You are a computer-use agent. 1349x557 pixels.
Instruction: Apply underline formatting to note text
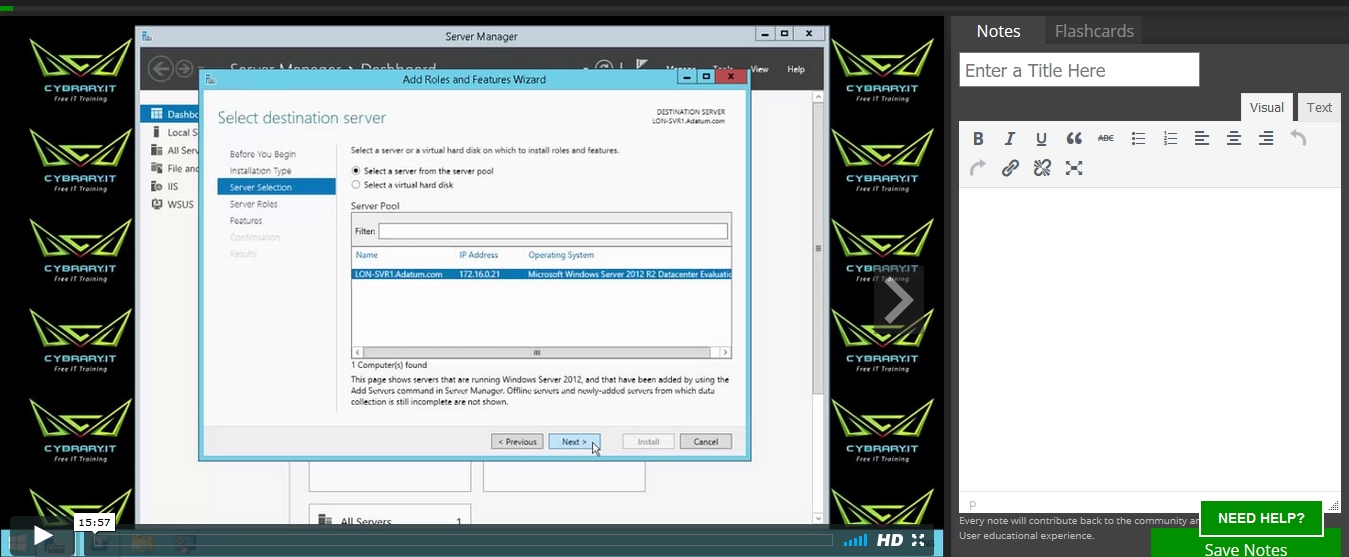tap(1041, 139)
